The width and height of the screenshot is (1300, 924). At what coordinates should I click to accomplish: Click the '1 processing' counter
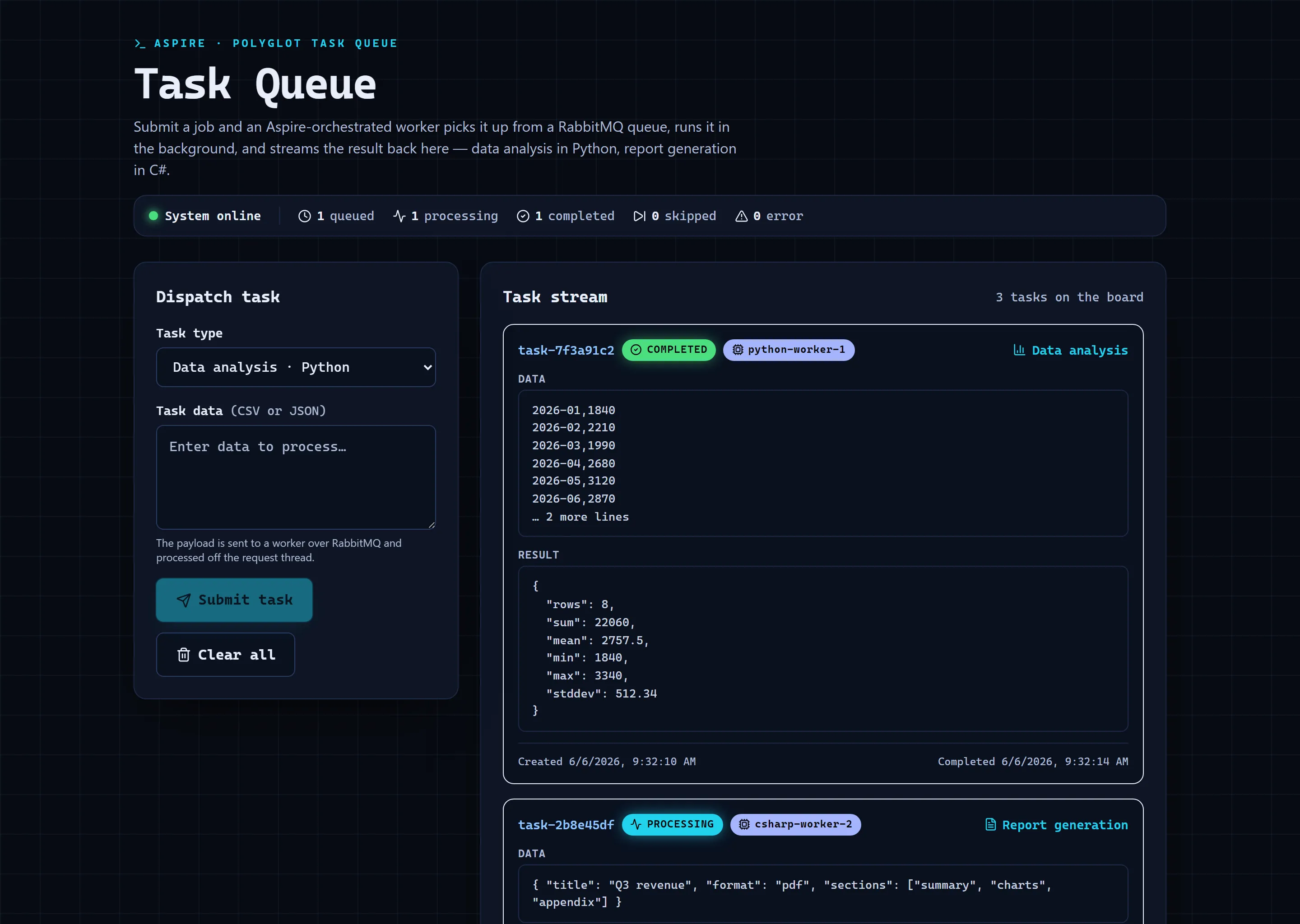tap(446, 216)
